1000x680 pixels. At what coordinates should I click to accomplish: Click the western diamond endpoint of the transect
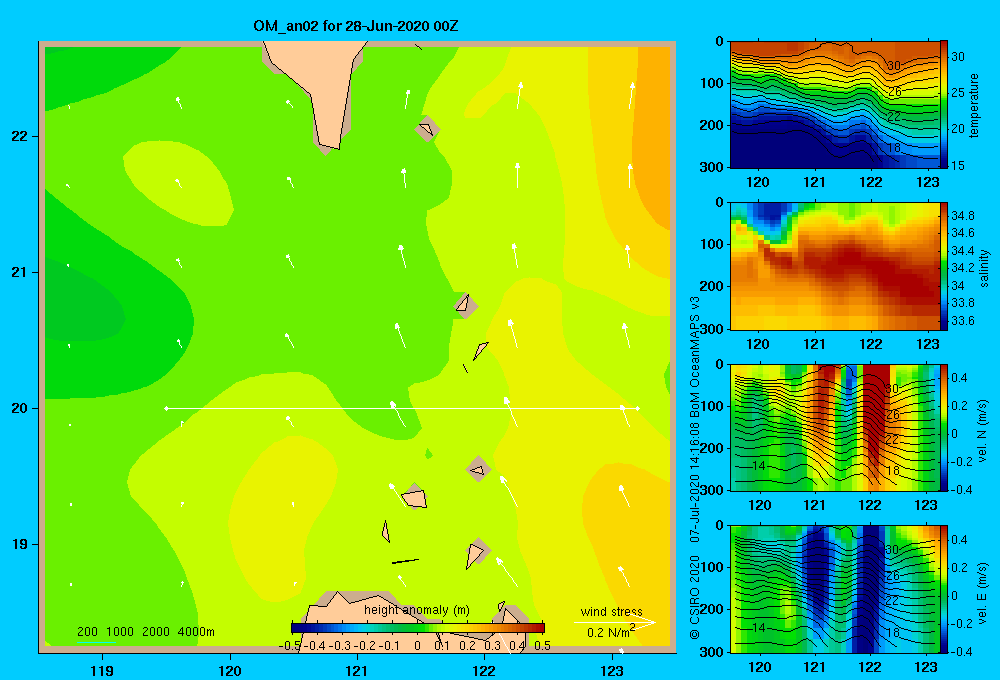coord(166,408)
